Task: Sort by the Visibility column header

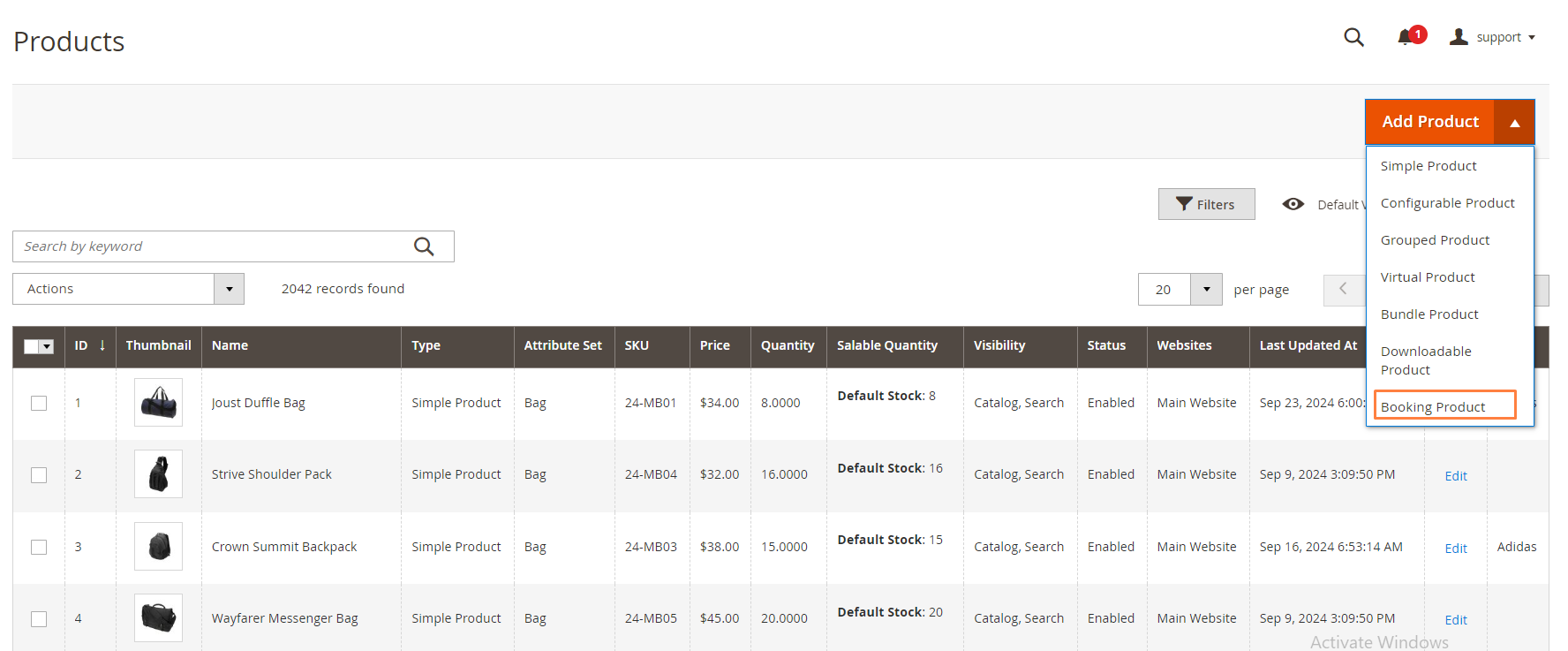Action: click(1020, 345)
